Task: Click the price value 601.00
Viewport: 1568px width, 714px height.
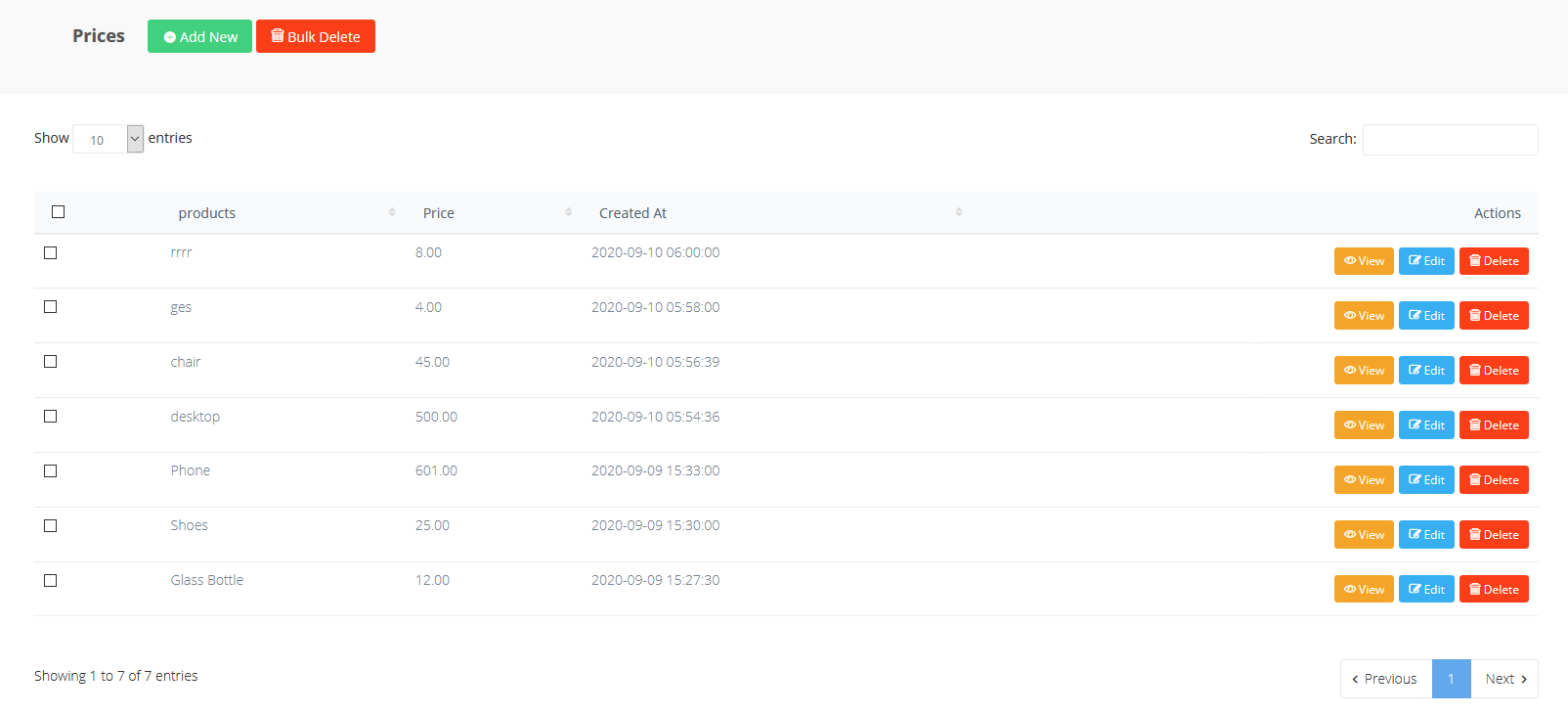Action: tap(436, 470)
